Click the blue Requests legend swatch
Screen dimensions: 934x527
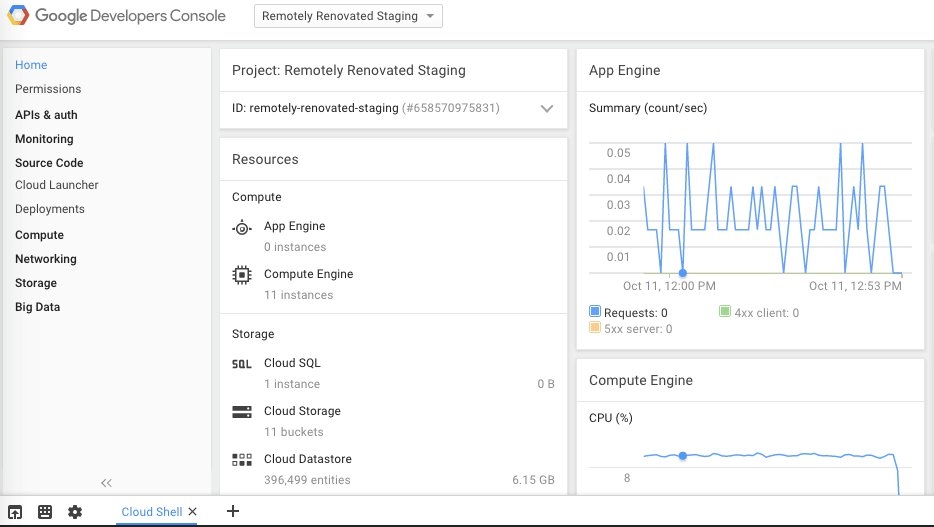[594, 311]
